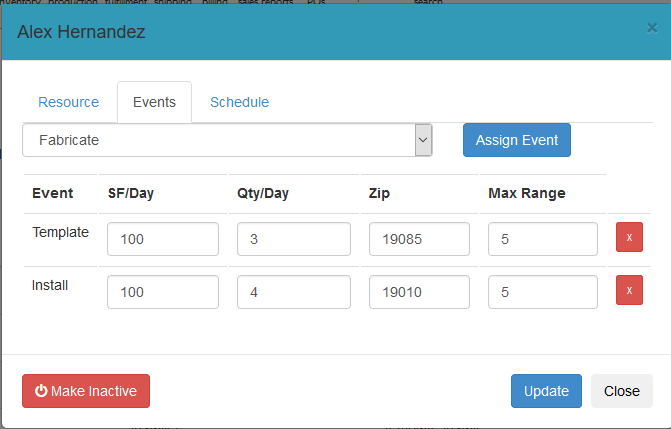The width and height of the screenshot is (671, 429).
Task: Edit the Install SF/Day field
Action: click(162, 292)
